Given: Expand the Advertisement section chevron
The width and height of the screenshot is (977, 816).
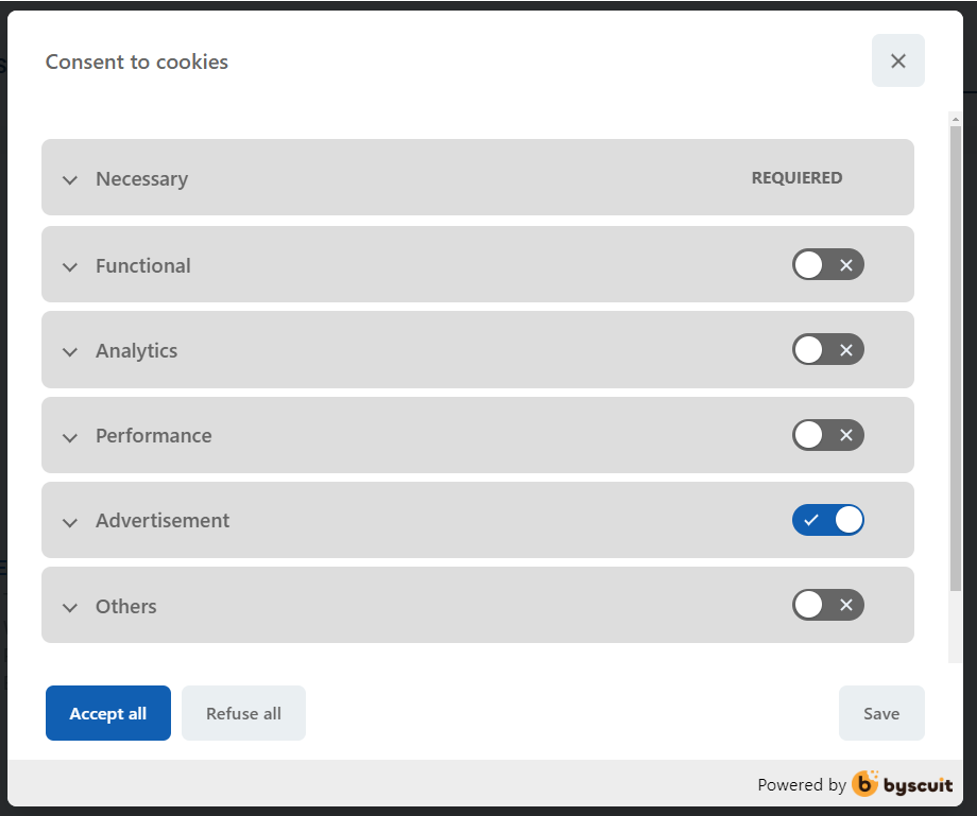Looking at the screenshot, I should (x=70, y=522).
